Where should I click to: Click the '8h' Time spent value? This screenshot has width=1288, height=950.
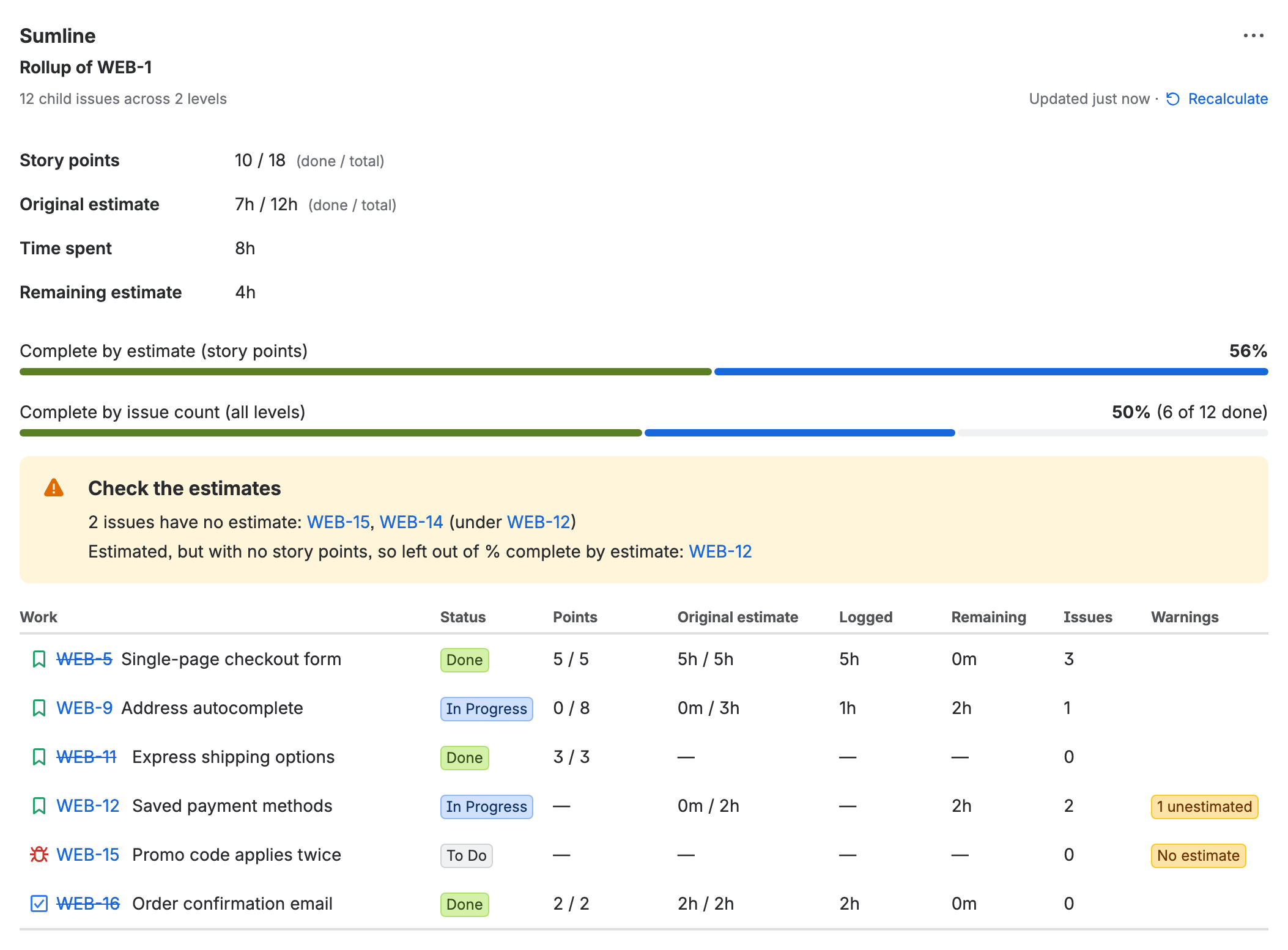tap(245, 248)
